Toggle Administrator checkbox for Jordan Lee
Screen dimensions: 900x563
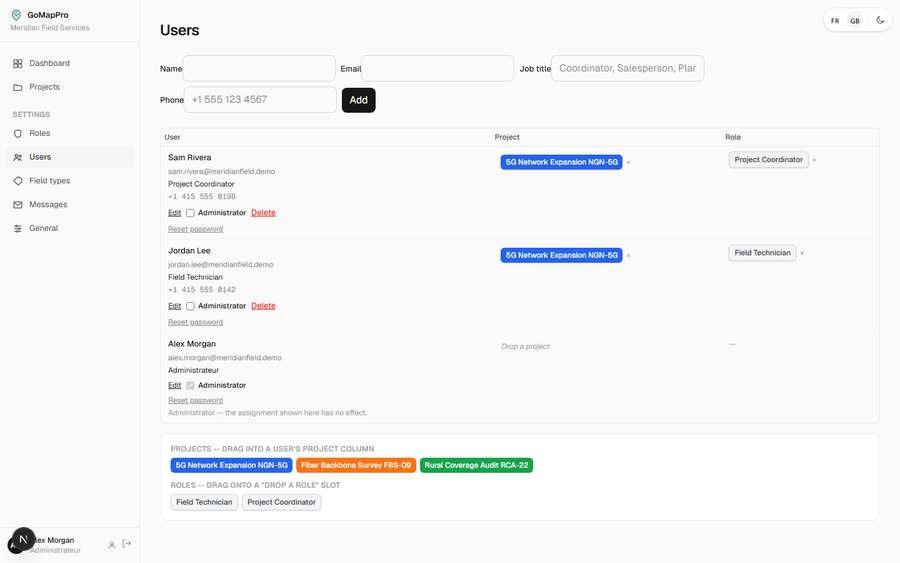pyautogui.click(x=190, y=306)
